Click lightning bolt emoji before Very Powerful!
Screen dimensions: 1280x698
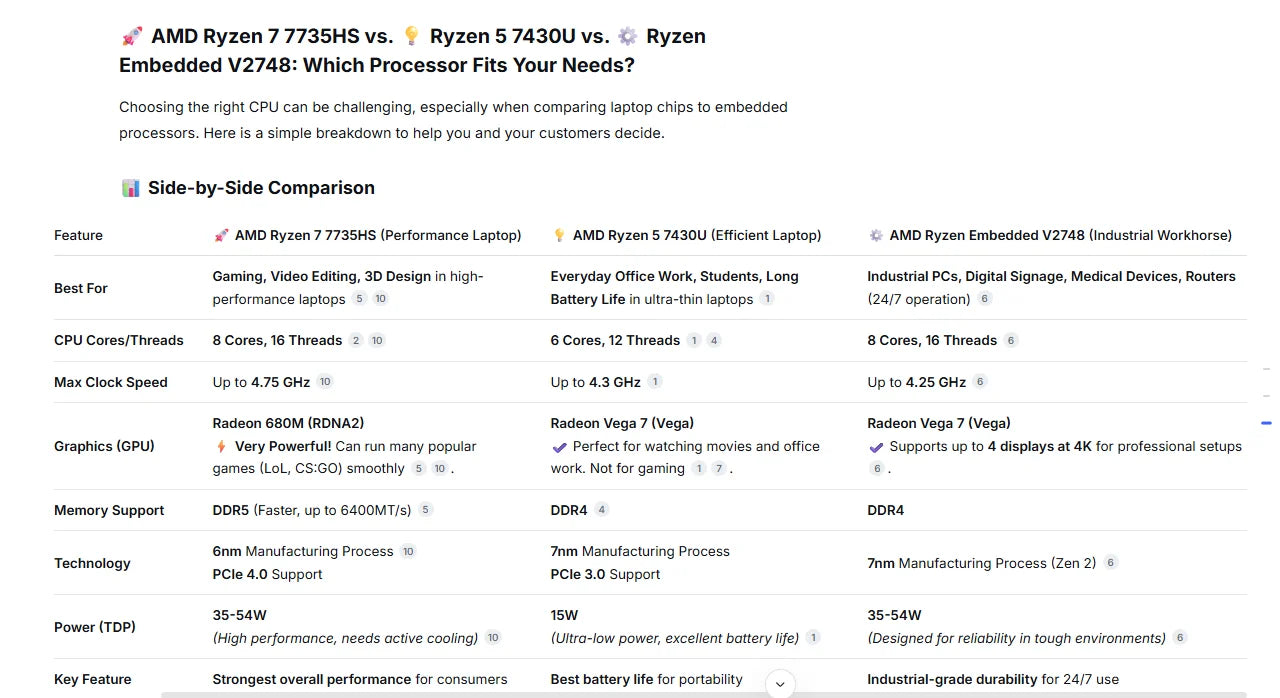pyautogui.click(x=221, y=446)
